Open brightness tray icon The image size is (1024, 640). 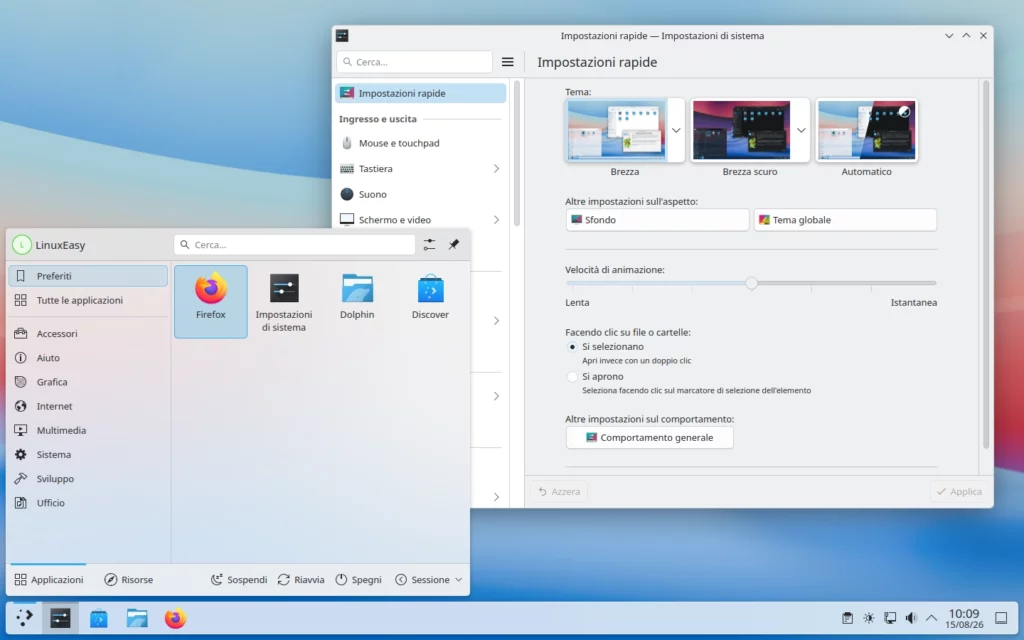click(x=869, y=618)
